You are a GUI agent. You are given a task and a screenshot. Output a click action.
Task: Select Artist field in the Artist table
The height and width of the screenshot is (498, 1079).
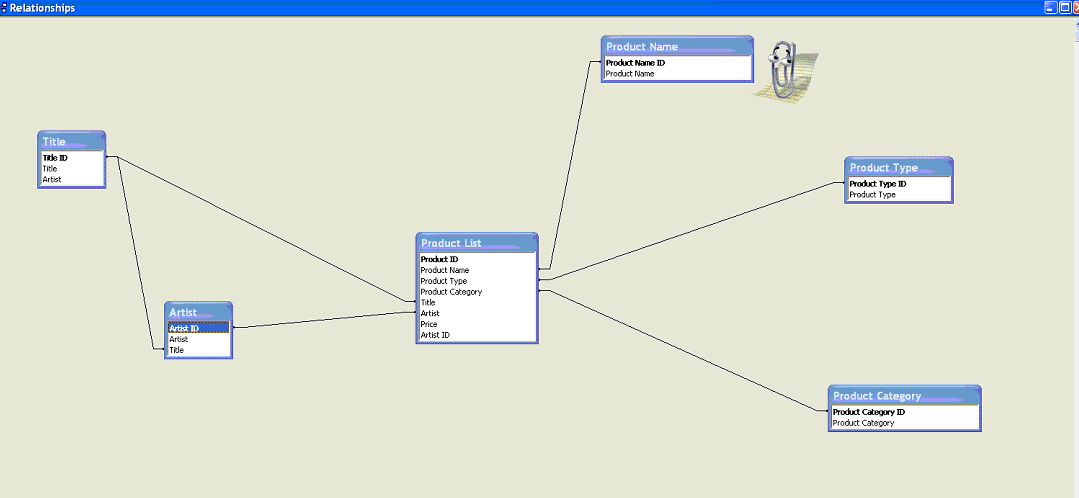point(198,339)
